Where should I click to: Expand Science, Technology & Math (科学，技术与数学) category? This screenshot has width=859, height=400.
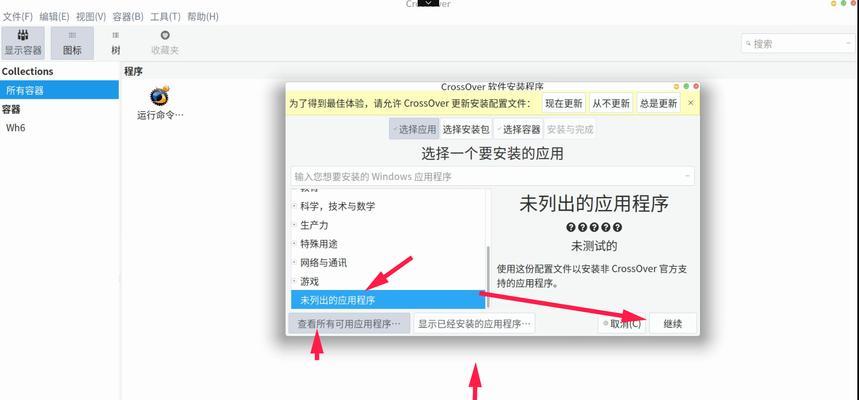click(x=294, y=207)
